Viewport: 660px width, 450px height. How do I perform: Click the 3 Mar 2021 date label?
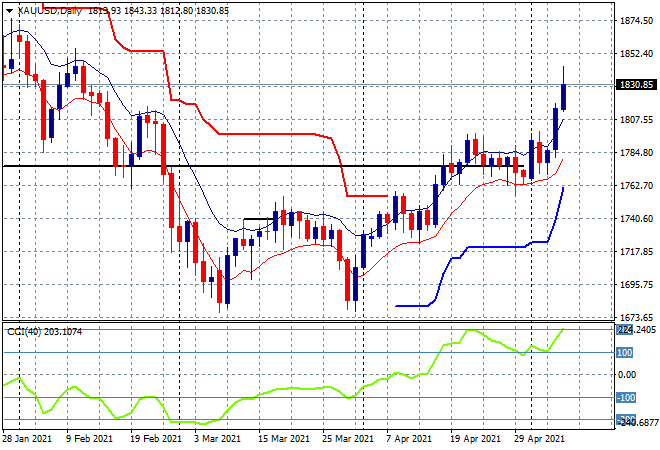[218, 439]
